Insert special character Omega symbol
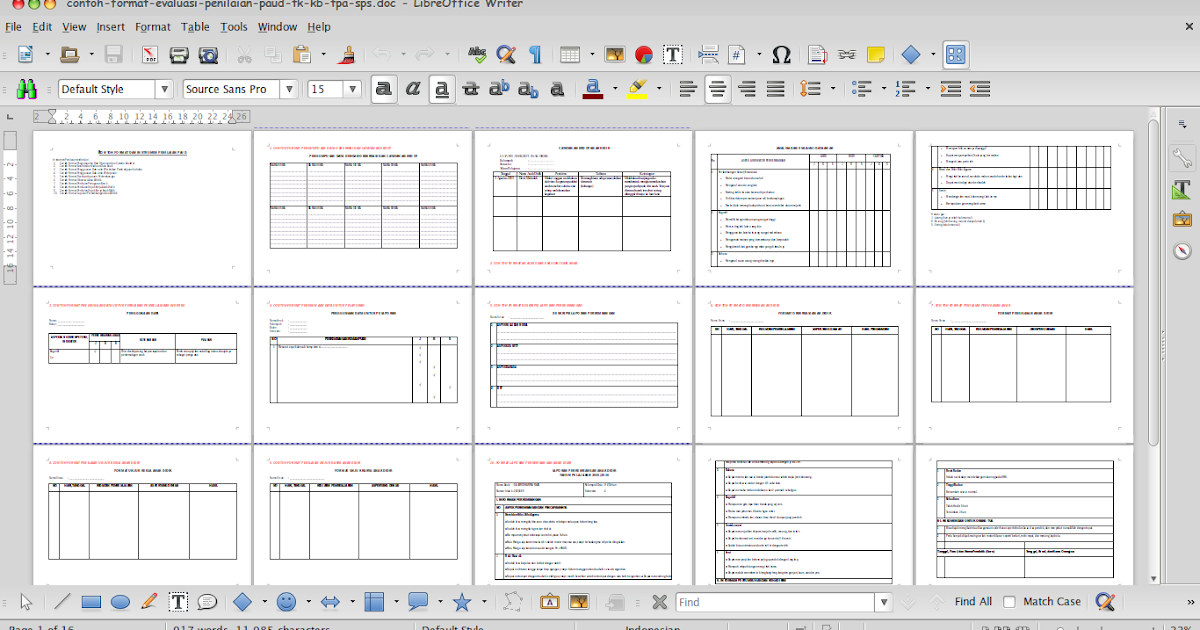 tap(782, 54)
